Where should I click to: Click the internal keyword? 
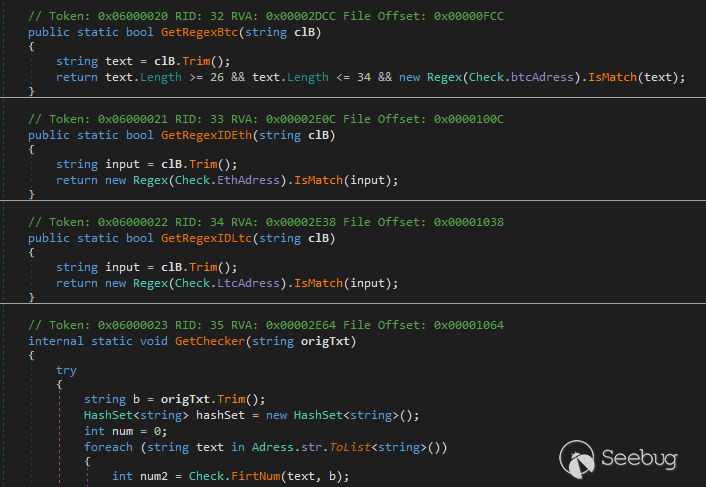pos(56,341)
